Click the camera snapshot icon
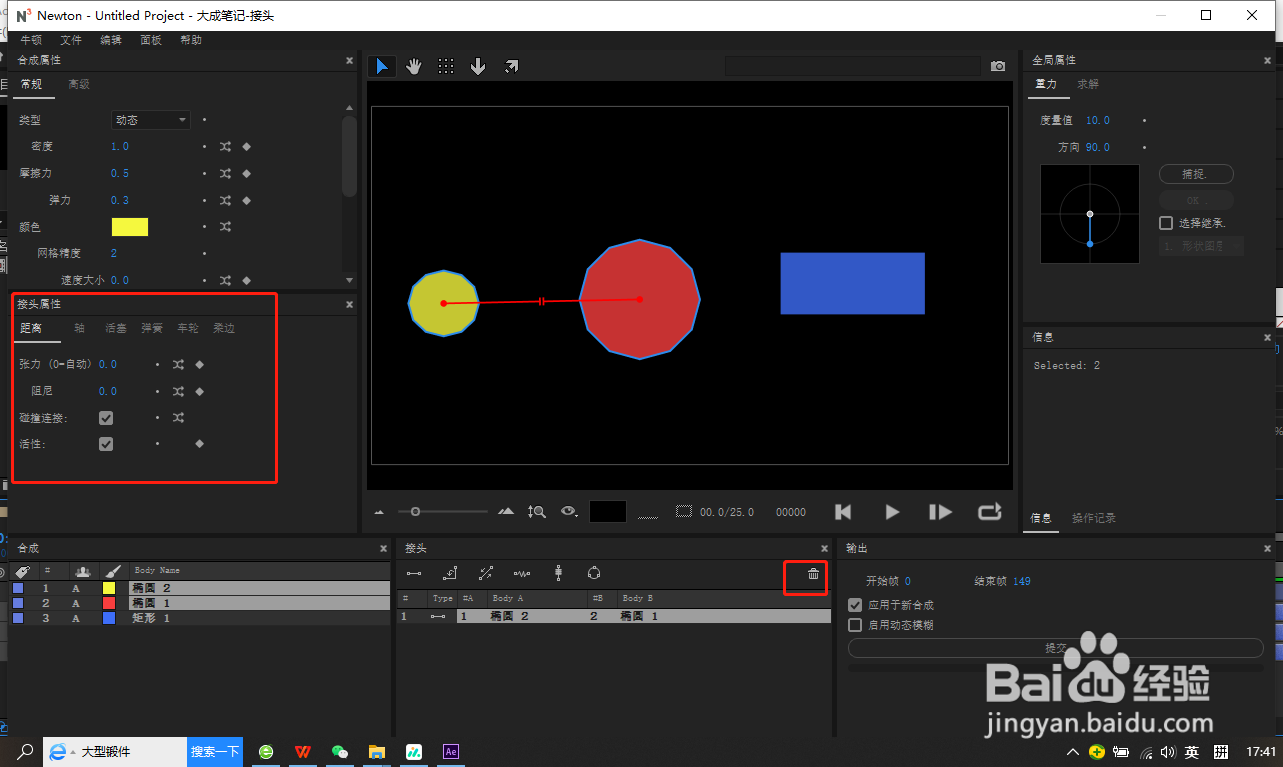 (998, 66)
